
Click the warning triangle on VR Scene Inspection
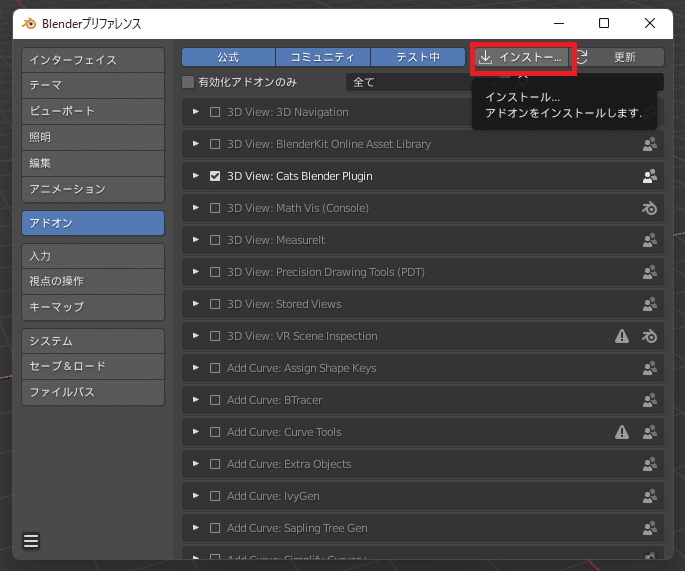622,336
